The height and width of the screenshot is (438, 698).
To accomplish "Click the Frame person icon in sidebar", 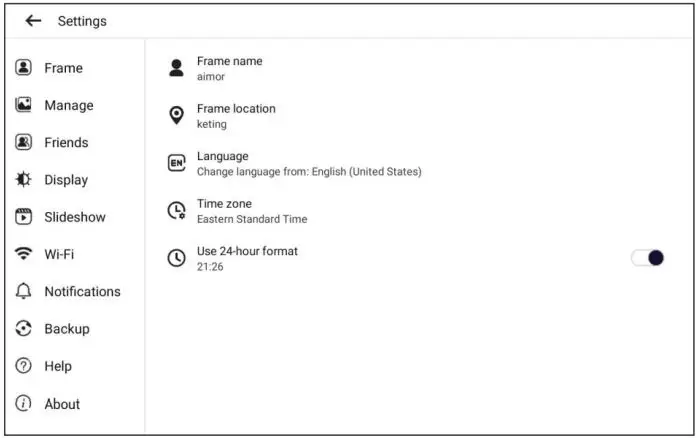I will click(x=24, y=68).
